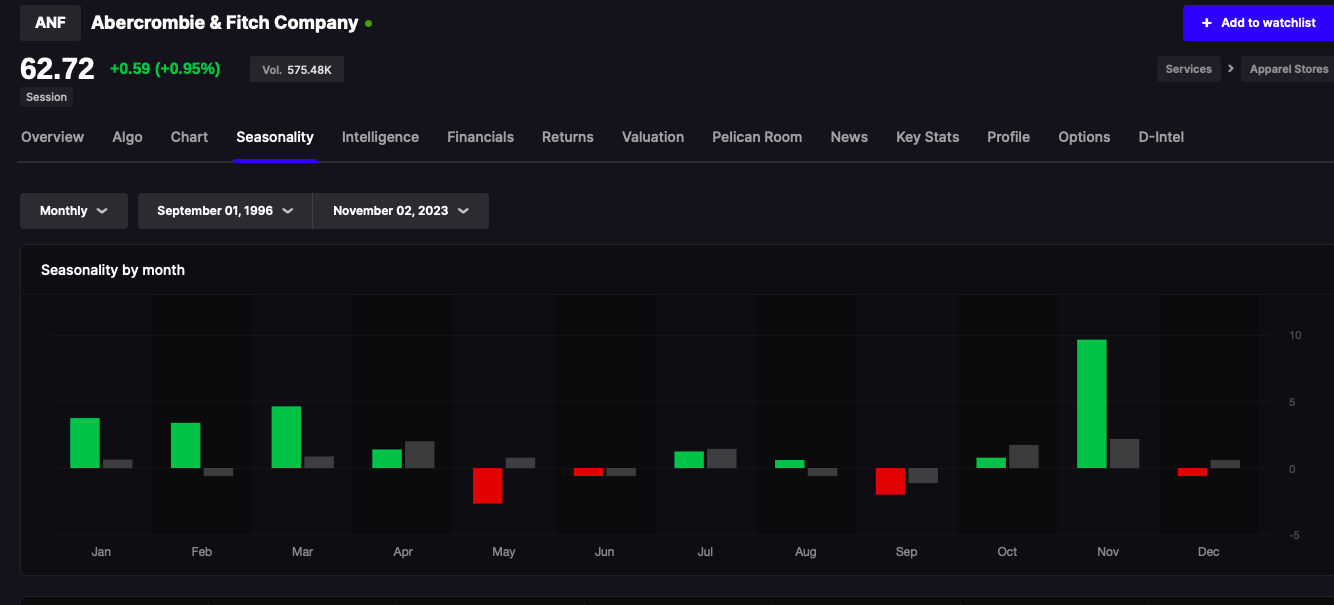Select the Seasonality tab
1334x605 pixels.
275,137
